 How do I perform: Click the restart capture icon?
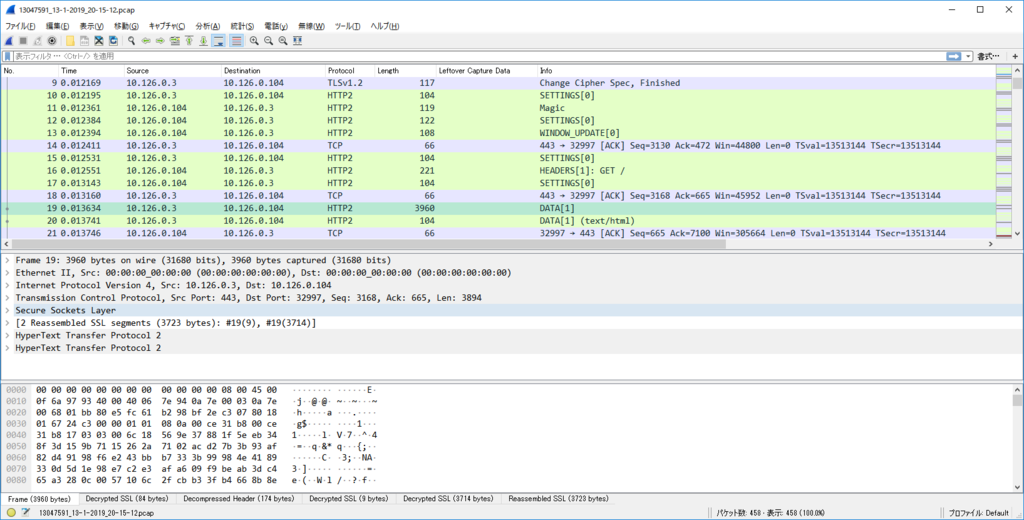coord(38,41)
